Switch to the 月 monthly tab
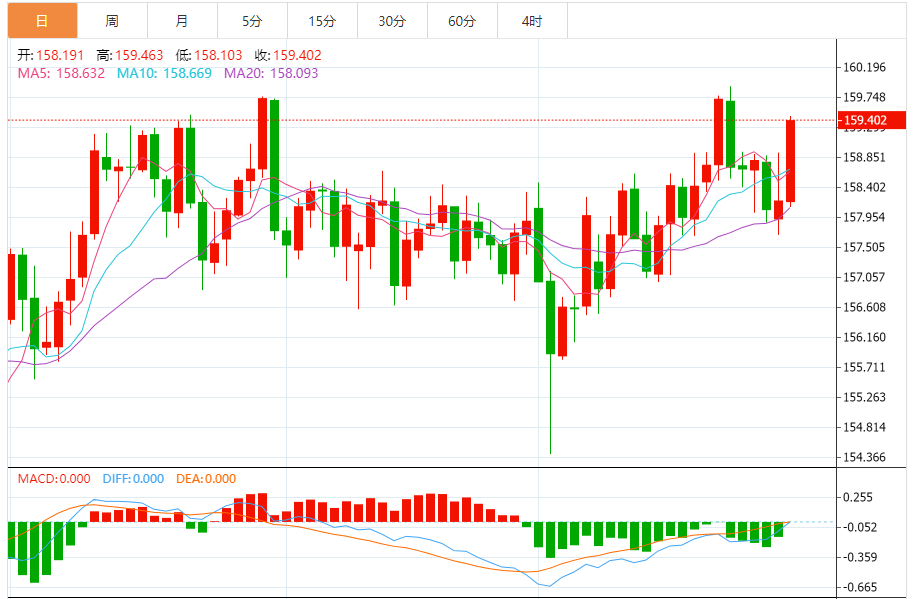 pos(182,21)
